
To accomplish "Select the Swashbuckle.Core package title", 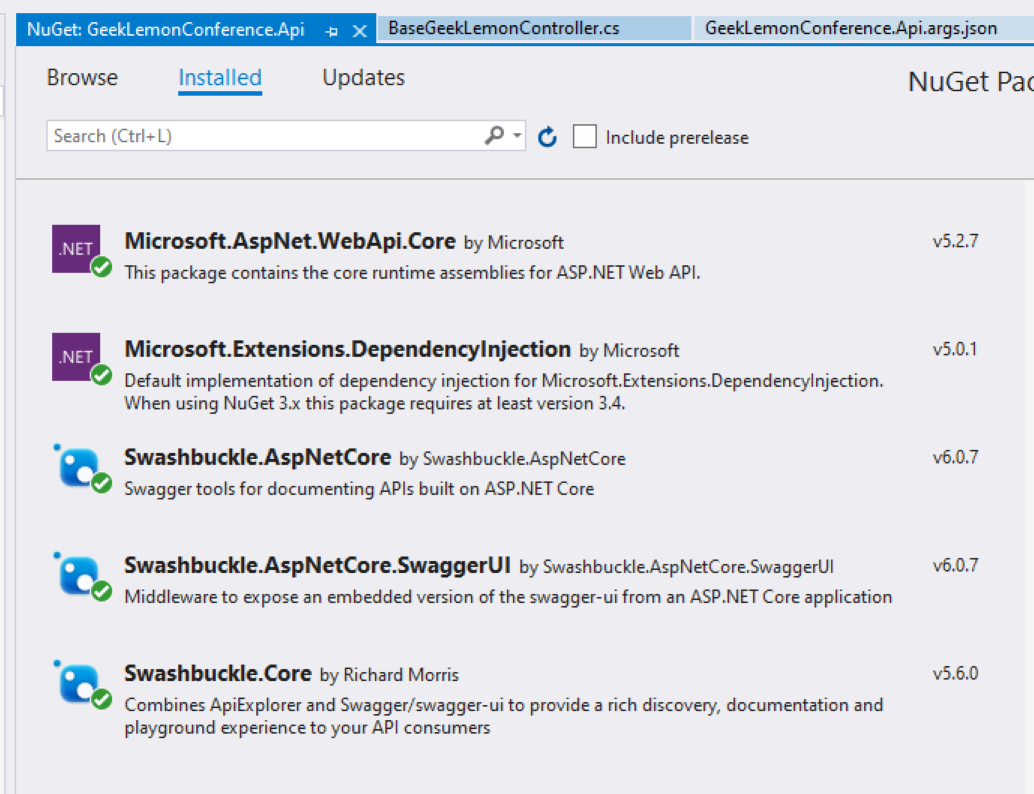I will tap(218, 673).
